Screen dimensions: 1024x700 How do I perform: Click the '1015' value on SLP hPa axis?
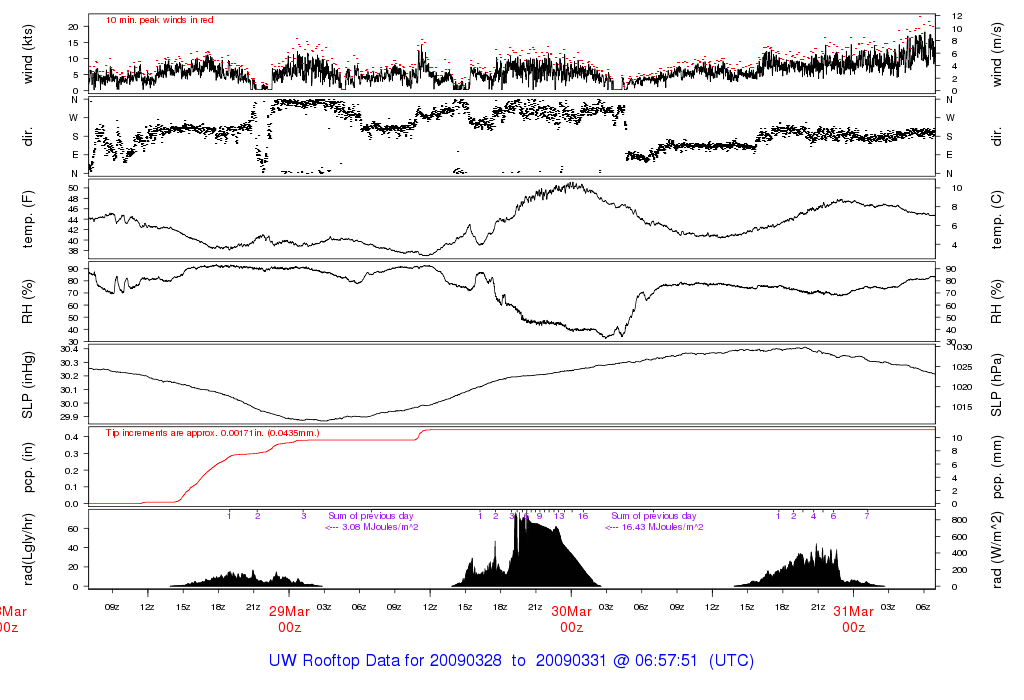point(962,407)
